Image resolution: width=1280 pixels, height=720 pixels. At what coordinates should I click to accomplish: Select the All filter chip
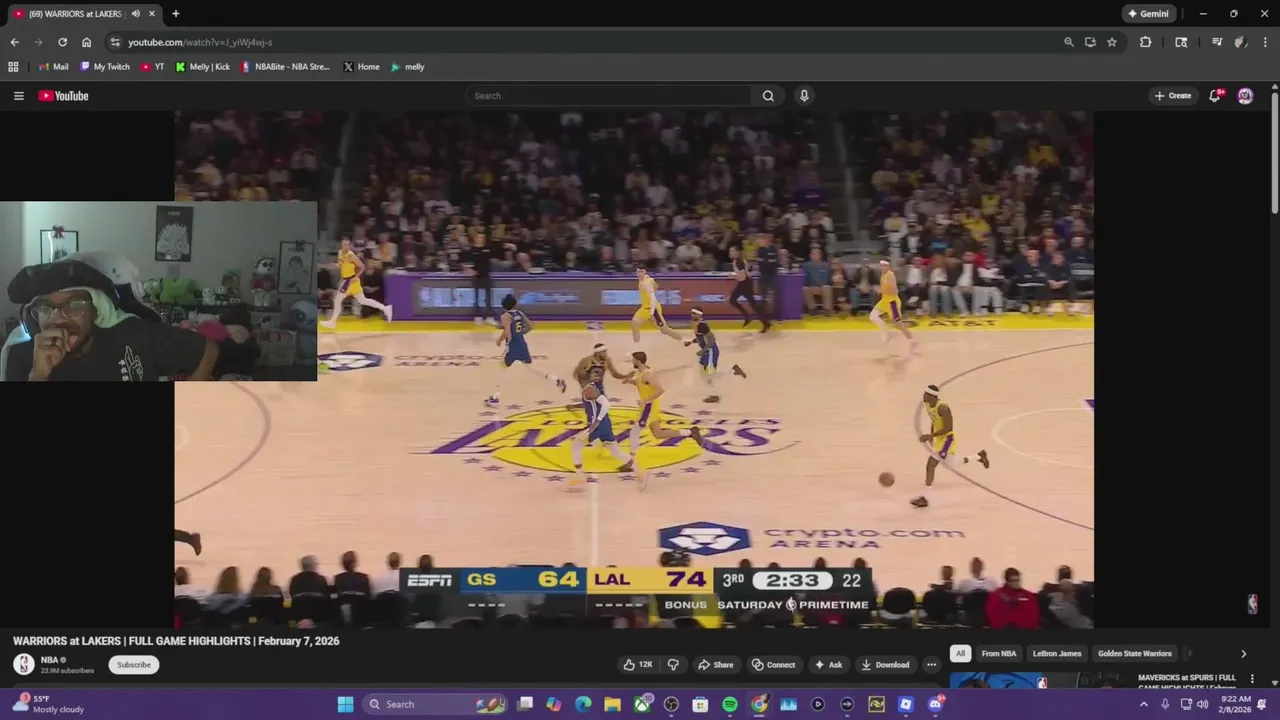point(960,653)
